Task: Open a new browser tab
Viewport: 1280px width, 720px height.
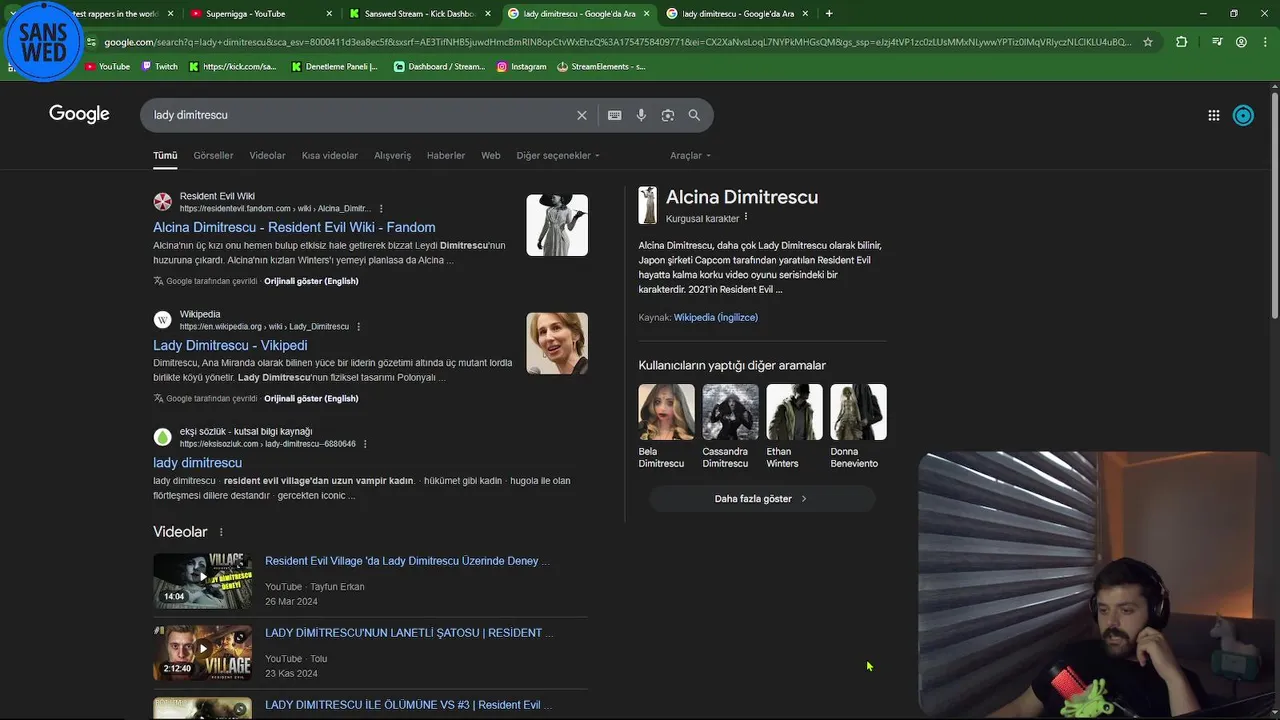Action: pos(828,13)
